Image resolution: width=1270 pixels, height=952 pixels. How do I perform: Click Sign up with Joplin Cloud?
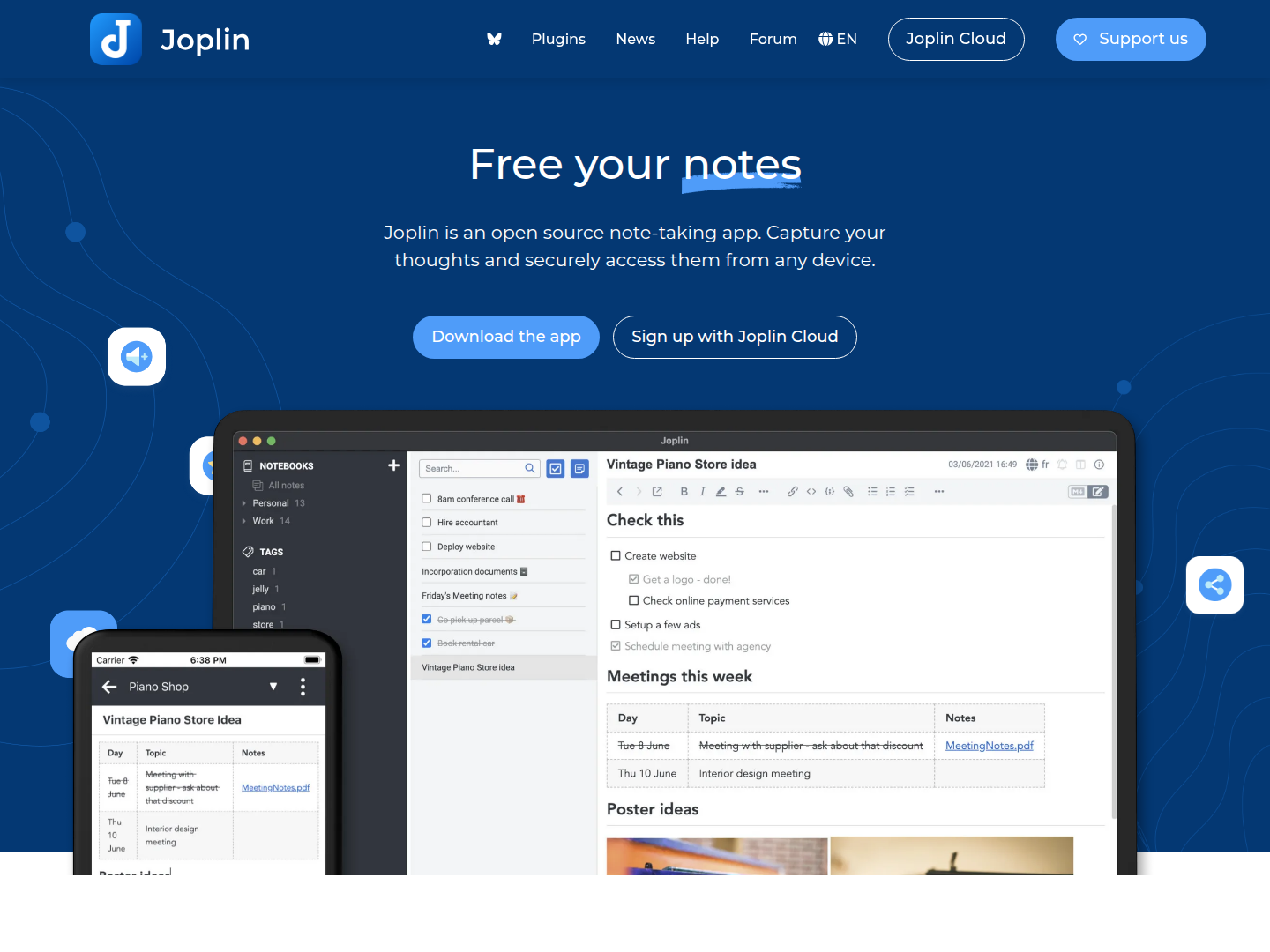tap(735, 337)
